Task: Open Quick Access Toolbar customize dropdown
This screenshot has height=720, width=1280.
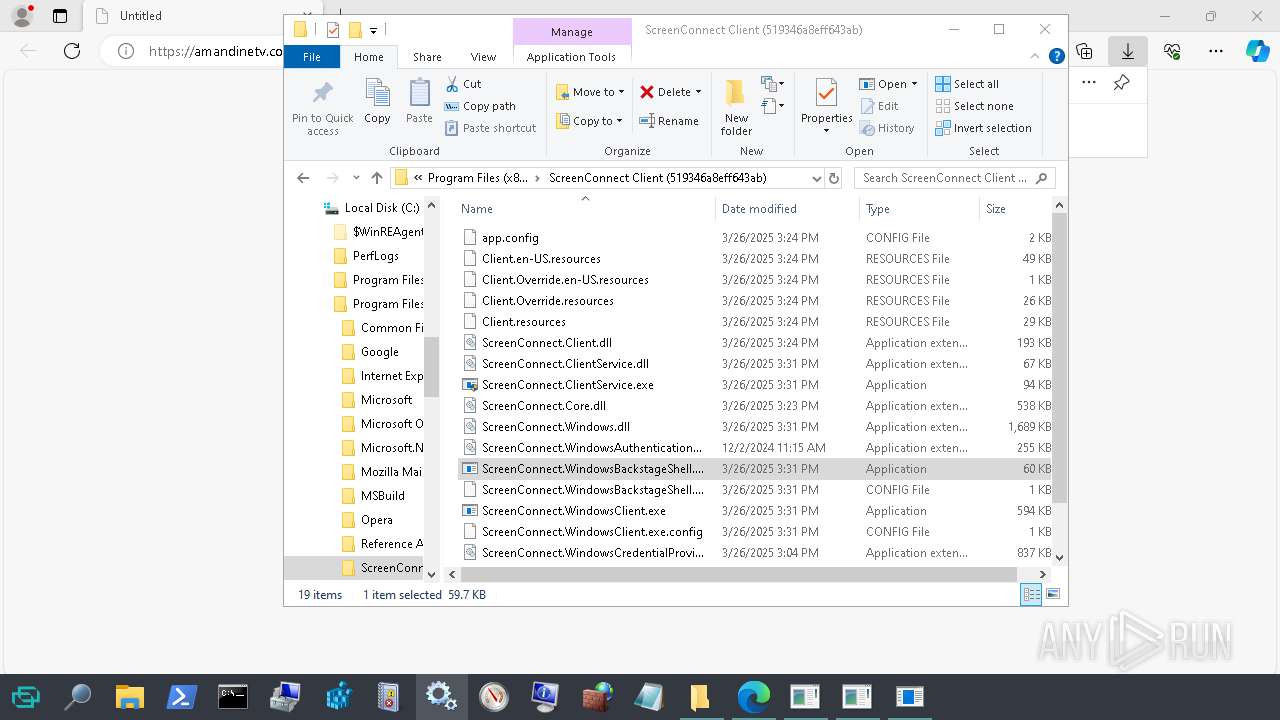Action: pos(373,30)
